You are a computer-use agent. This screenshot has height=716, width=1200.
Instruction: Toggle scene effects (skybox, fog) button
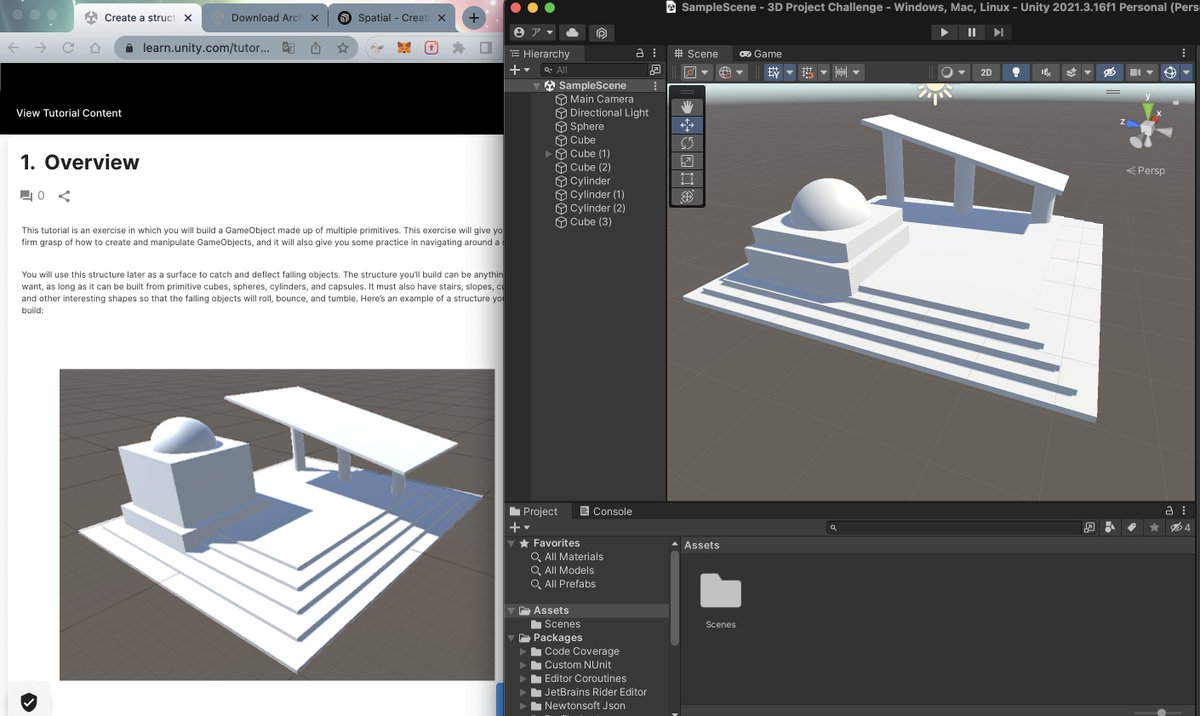point(1071,72)
